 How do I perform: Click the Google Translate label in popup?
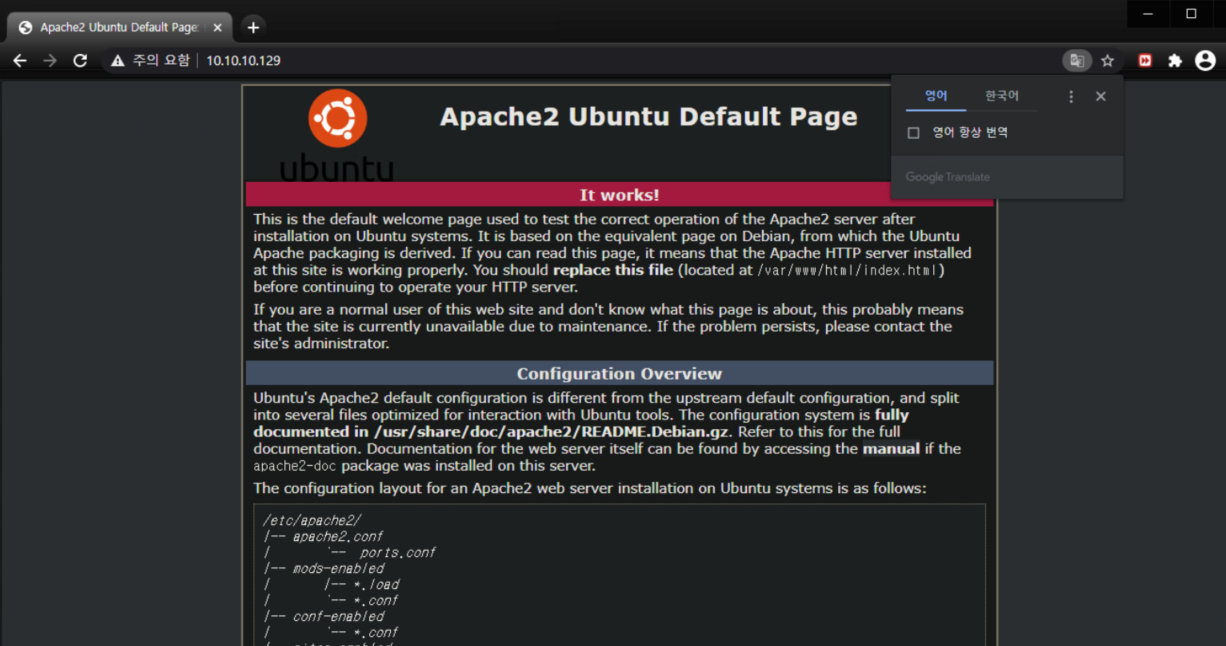pyautogui.click(x=948, y=177)
